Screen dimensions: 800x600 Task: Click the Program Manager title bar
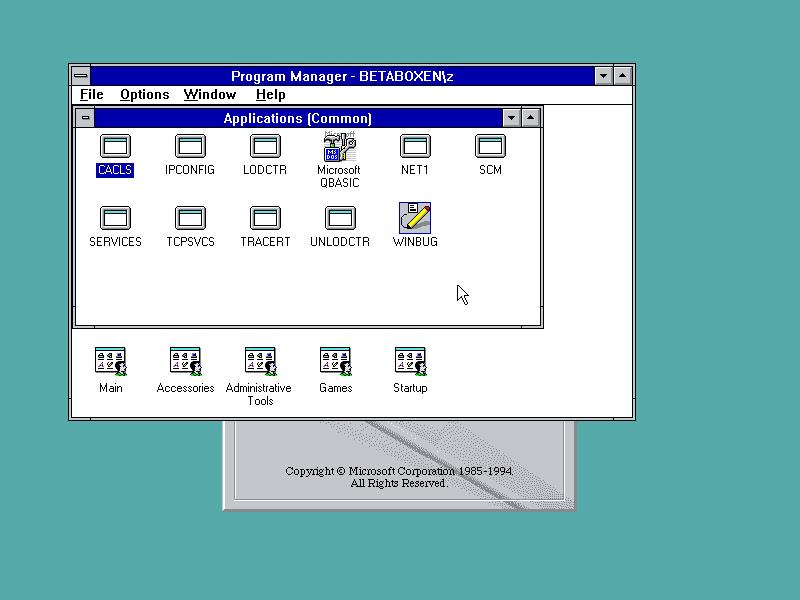[x=342, y=76]
